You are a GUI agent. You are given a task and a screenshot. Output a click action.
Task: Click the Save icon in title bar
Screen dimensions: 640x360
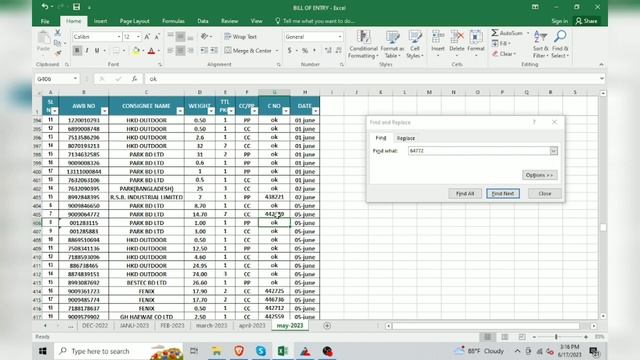click(x=76, y=7)
